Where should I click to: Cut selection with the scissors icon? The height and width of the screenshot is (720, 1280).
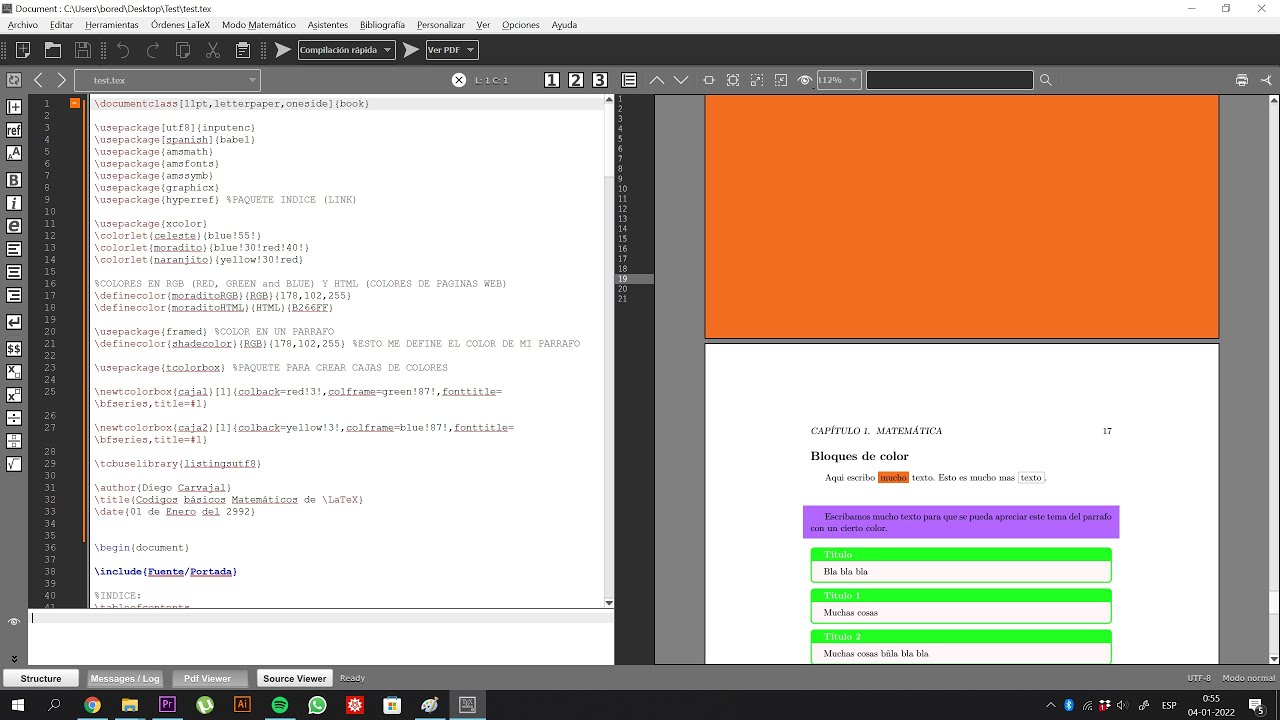(213, 50)
